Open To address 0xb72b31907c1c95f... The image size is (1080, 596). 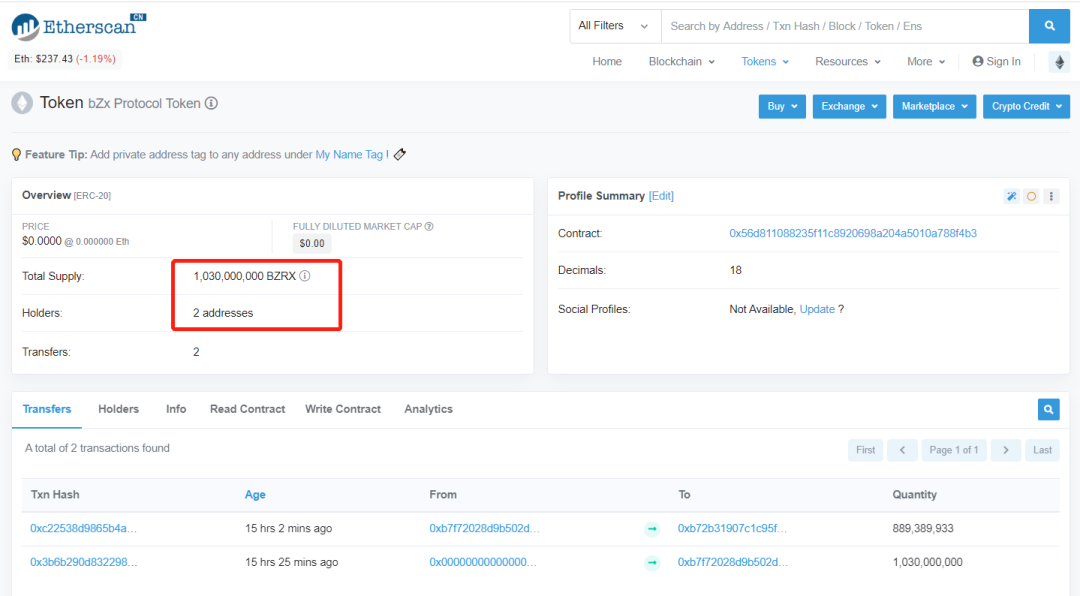click(x=732, y=528)
